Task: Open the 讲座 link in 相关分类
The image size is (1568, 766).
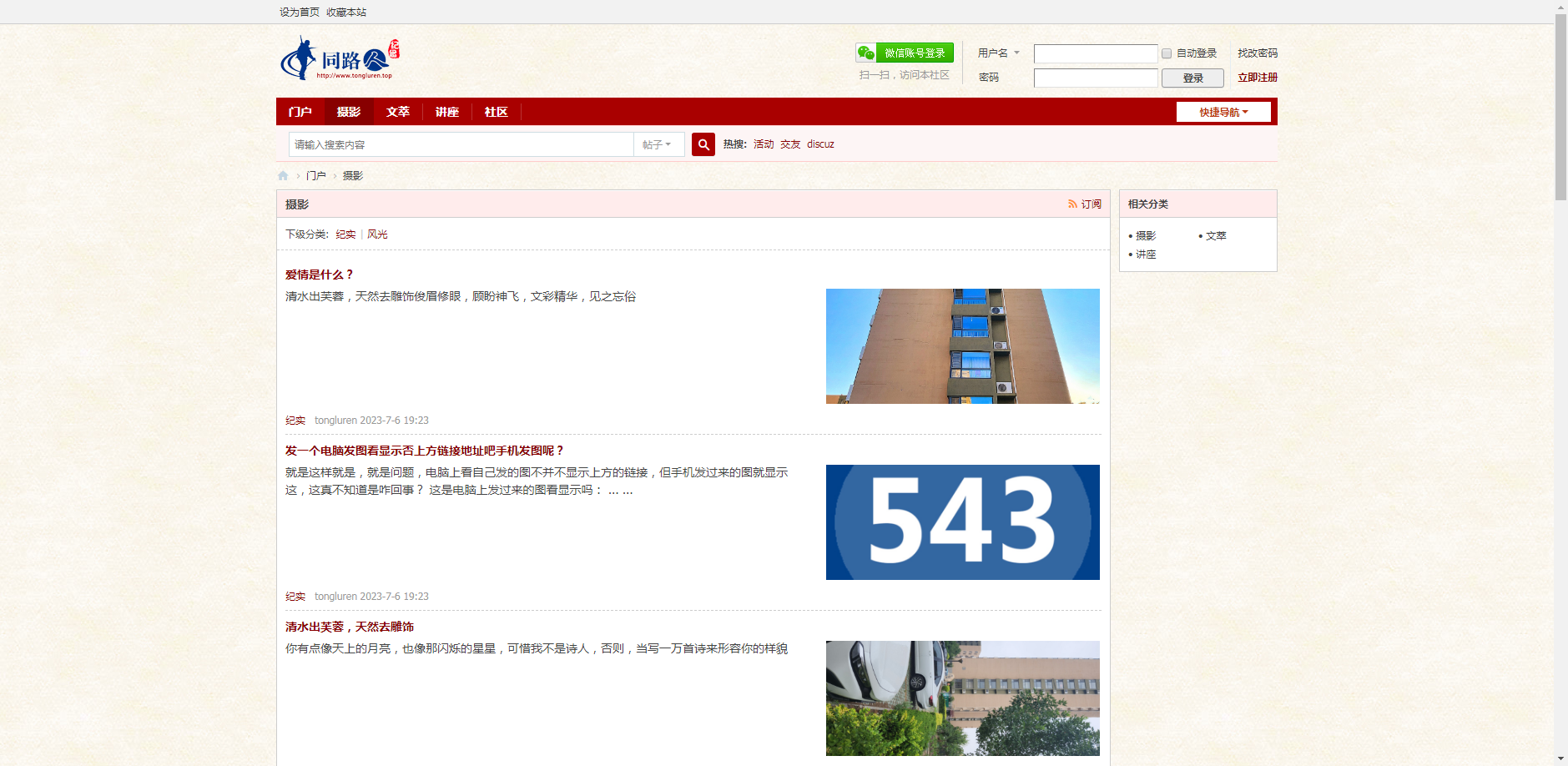Action: (x=1147, y=254)
